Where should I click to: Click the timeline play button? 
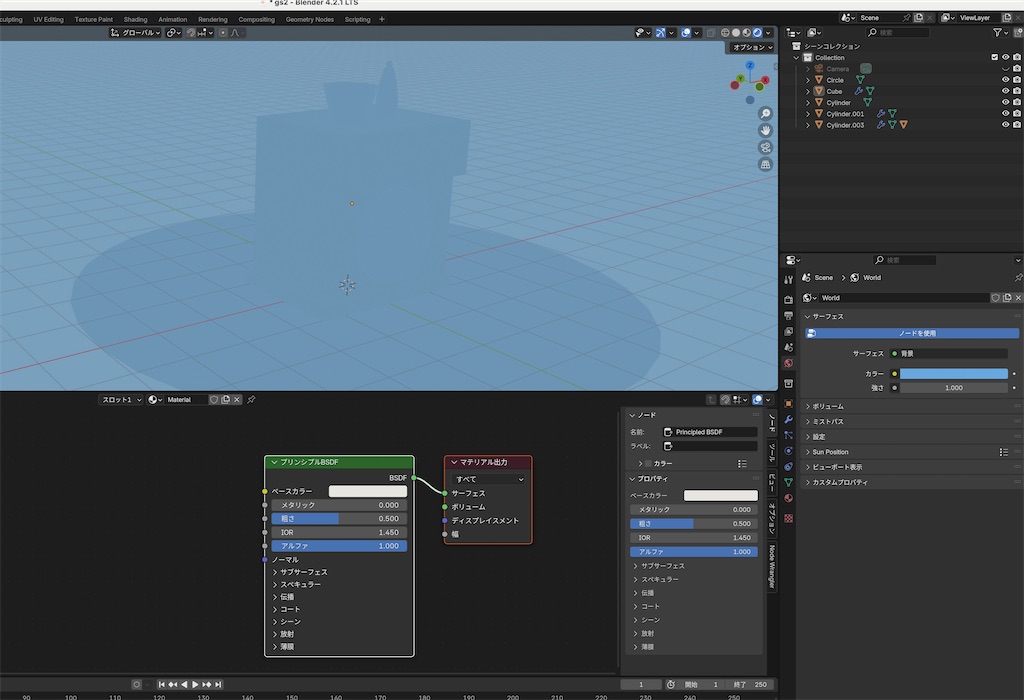coord(195,684)
